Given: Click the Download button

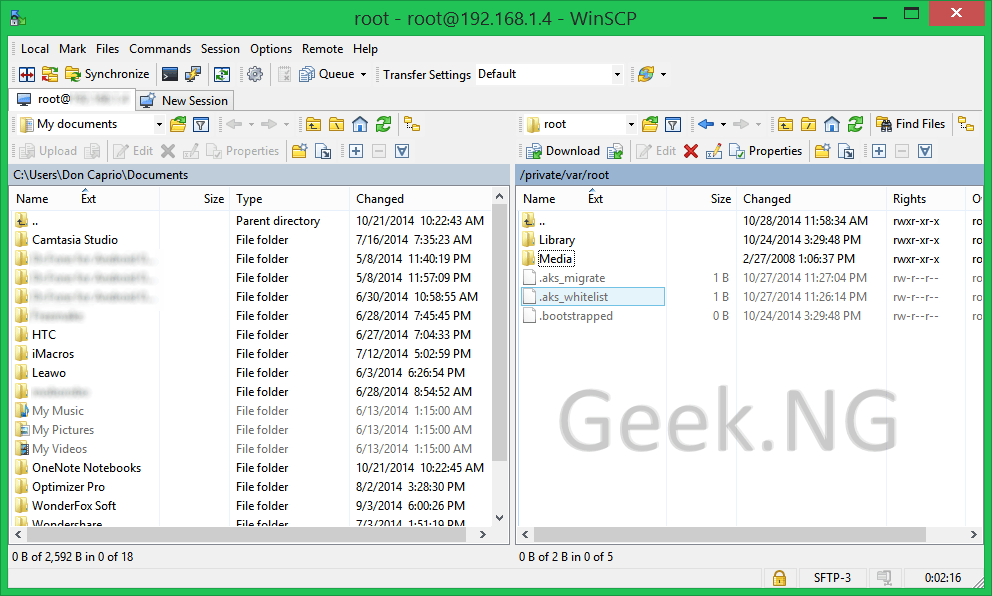Looking at the screenshot, I should point(563,151).
